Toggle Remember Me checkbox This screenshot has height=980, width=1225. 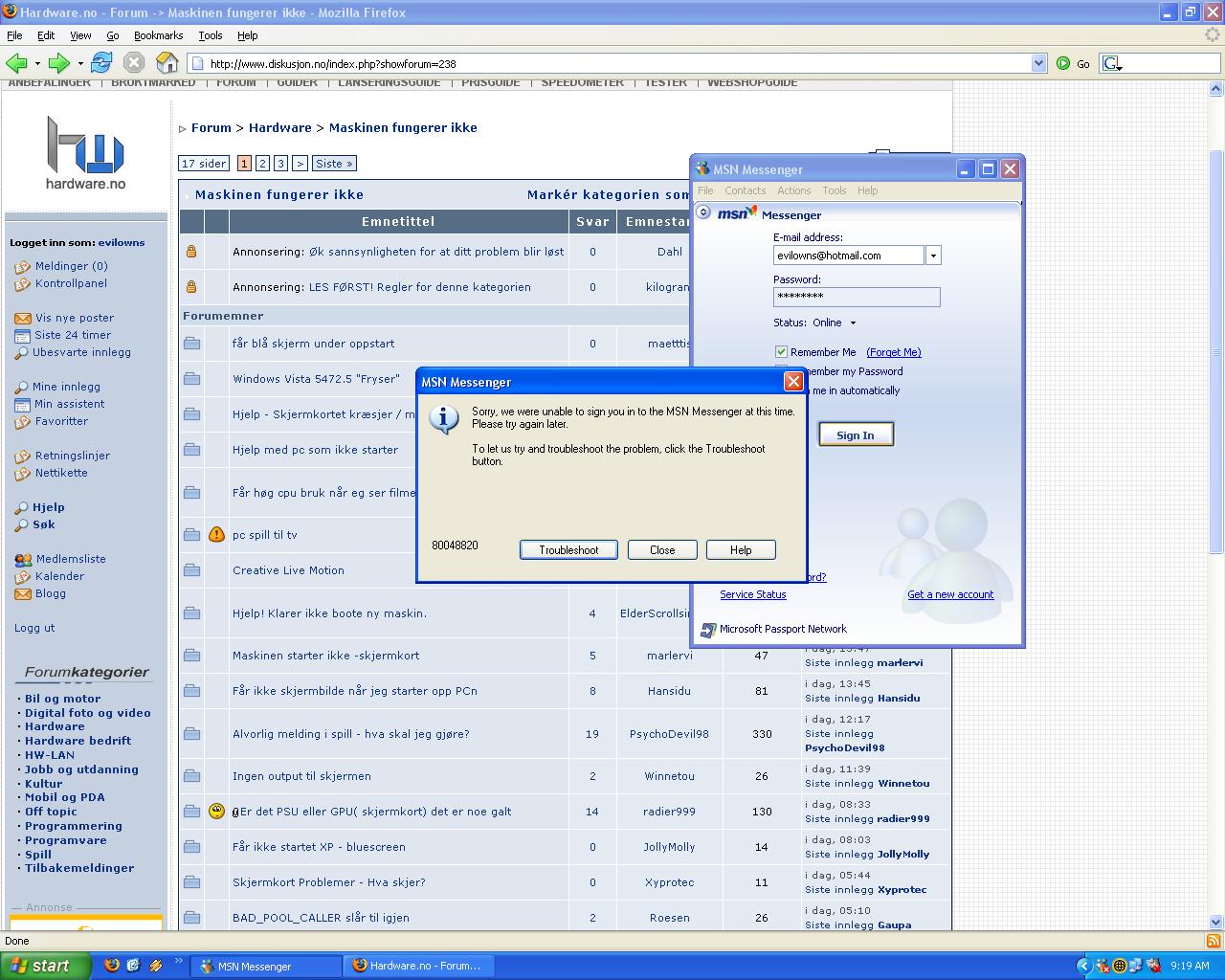click(781, 352)
